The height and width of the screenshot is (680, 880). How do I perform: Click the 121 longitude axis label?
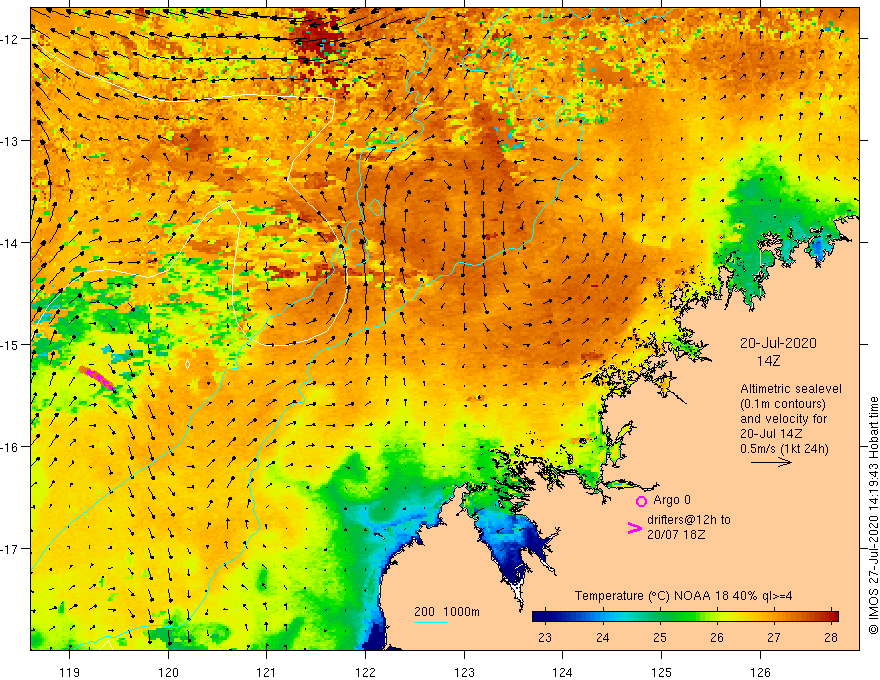click(267, 672)
